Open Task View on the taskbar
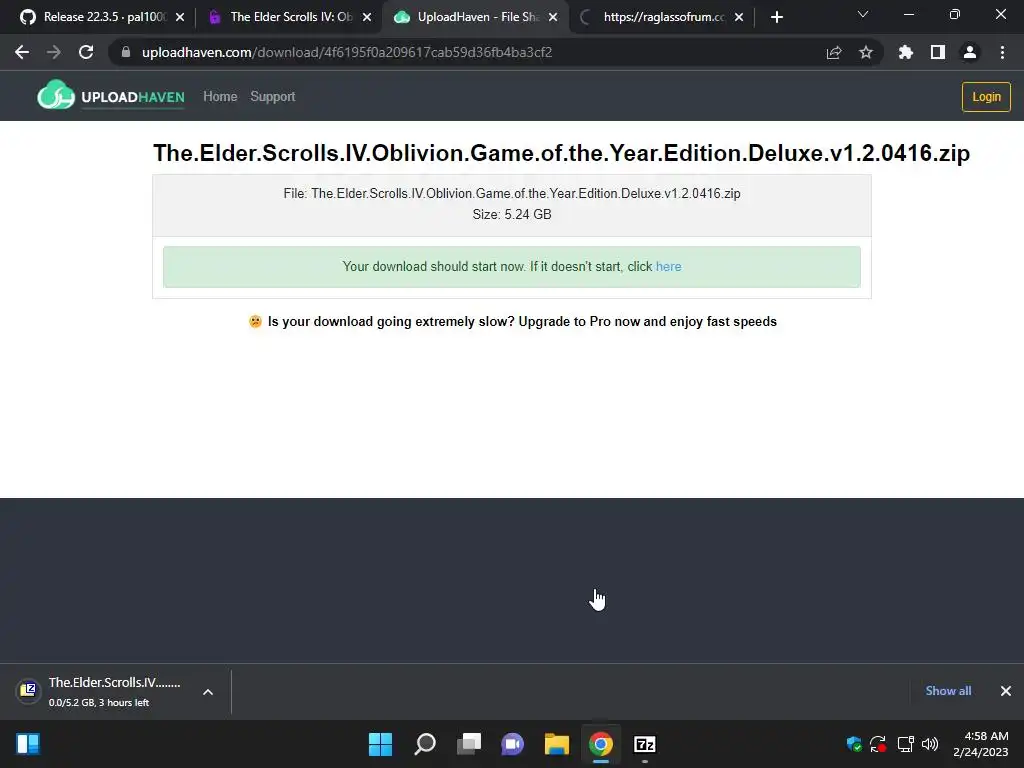Viewport: 1024px width, 768px height. pyautogui.click(x=468, y=744)
